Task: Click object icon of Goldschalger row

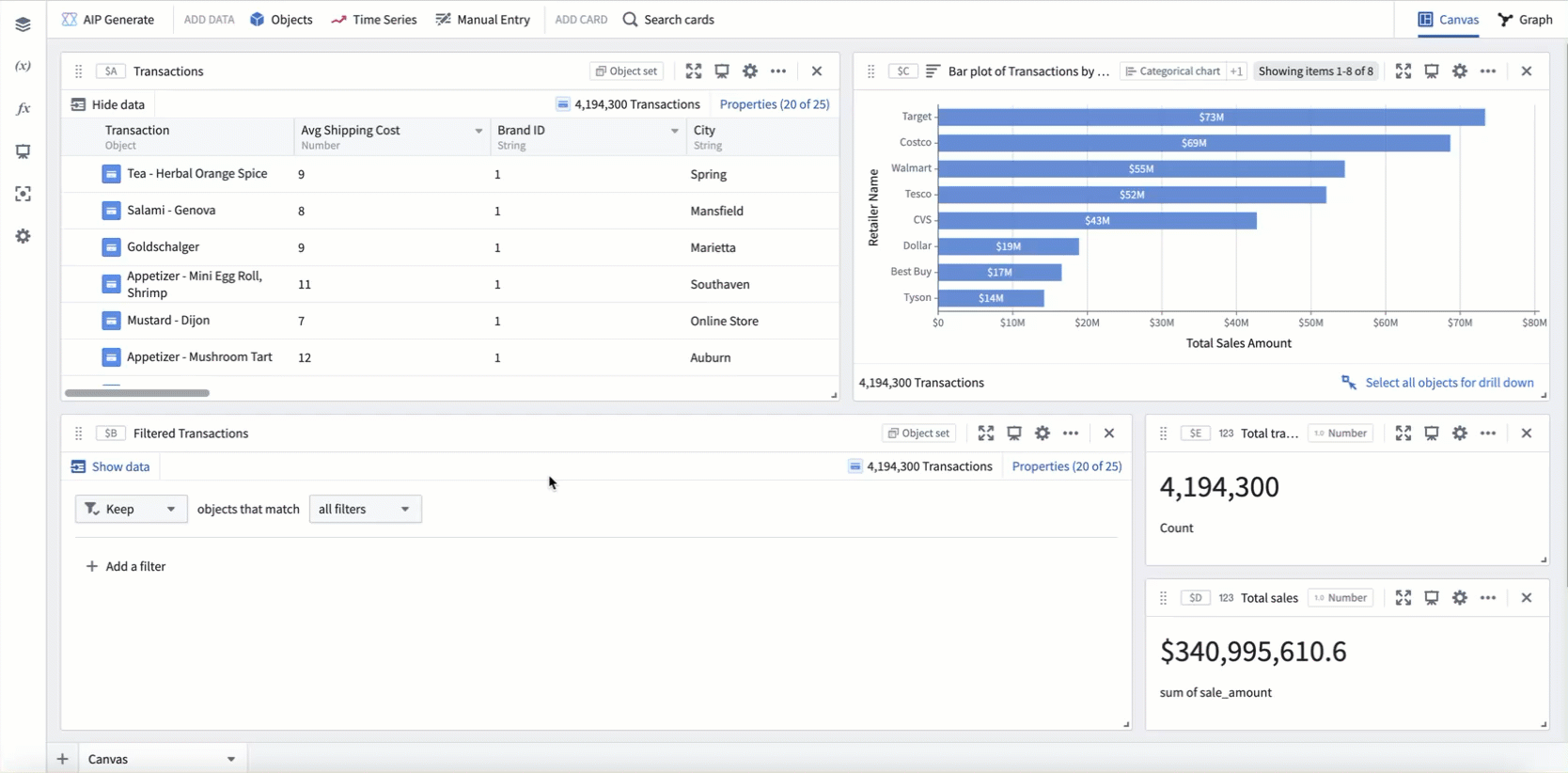Action: pyautogui.click(x=111, y=247)
